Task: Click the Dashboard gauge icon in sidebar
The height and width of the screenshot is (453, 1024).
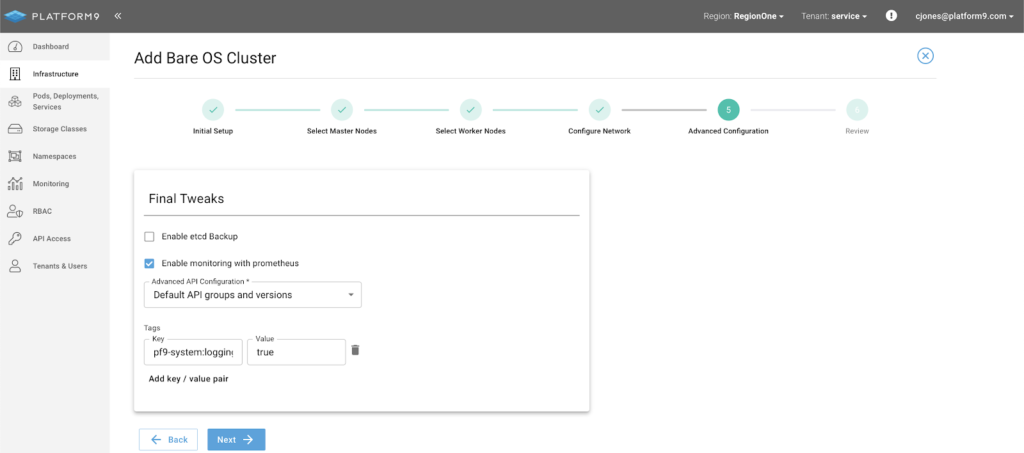Action: click(x=14, y=47)
